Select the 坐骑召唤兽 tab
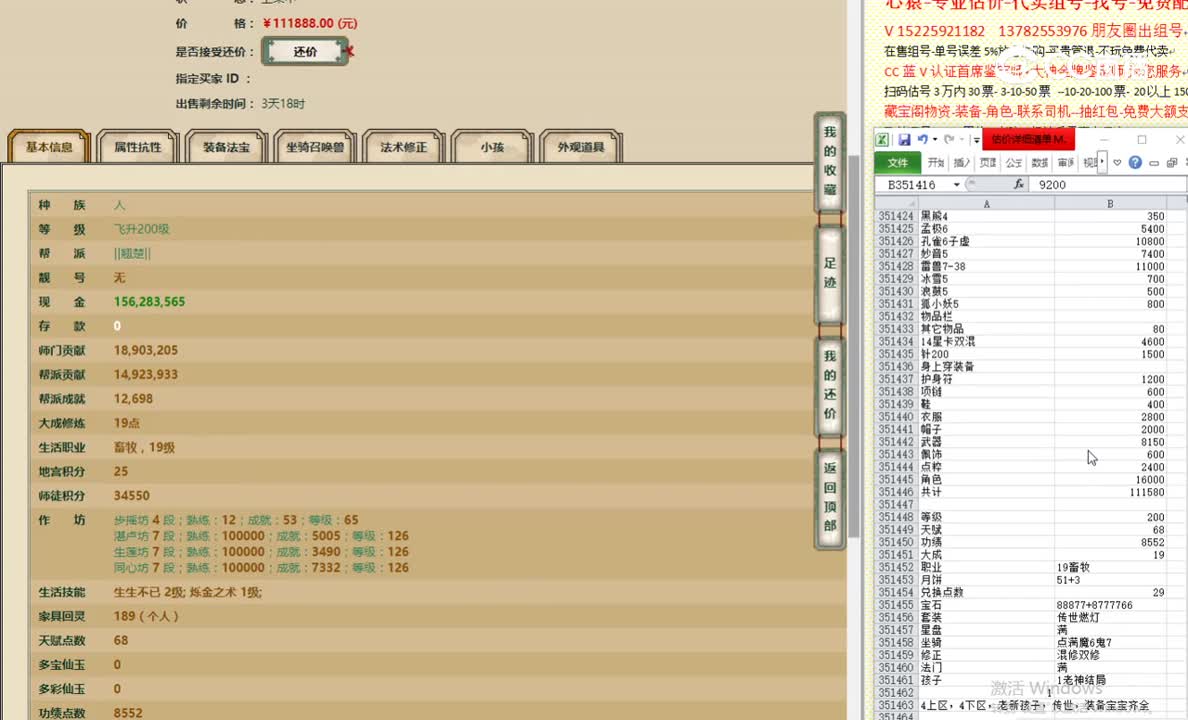1188x720 pixels. pos(315,147)
